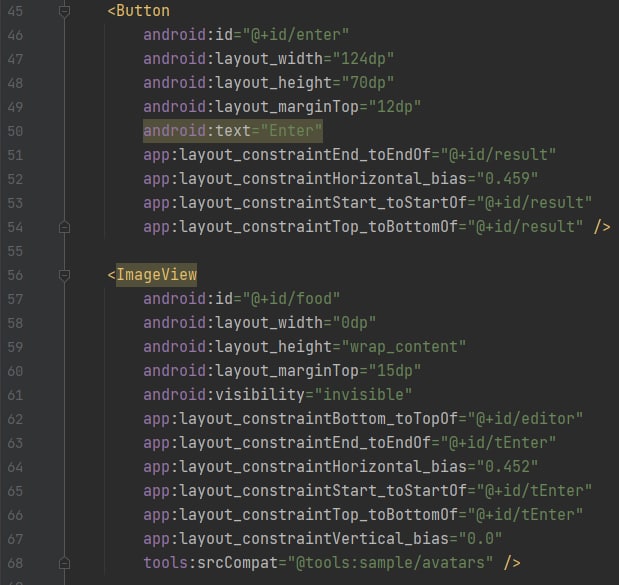Click the "0.459" horizontal bias value
The height and width of the screenshot is (585, 619).
pyautogui.click(x=507, y=179)
